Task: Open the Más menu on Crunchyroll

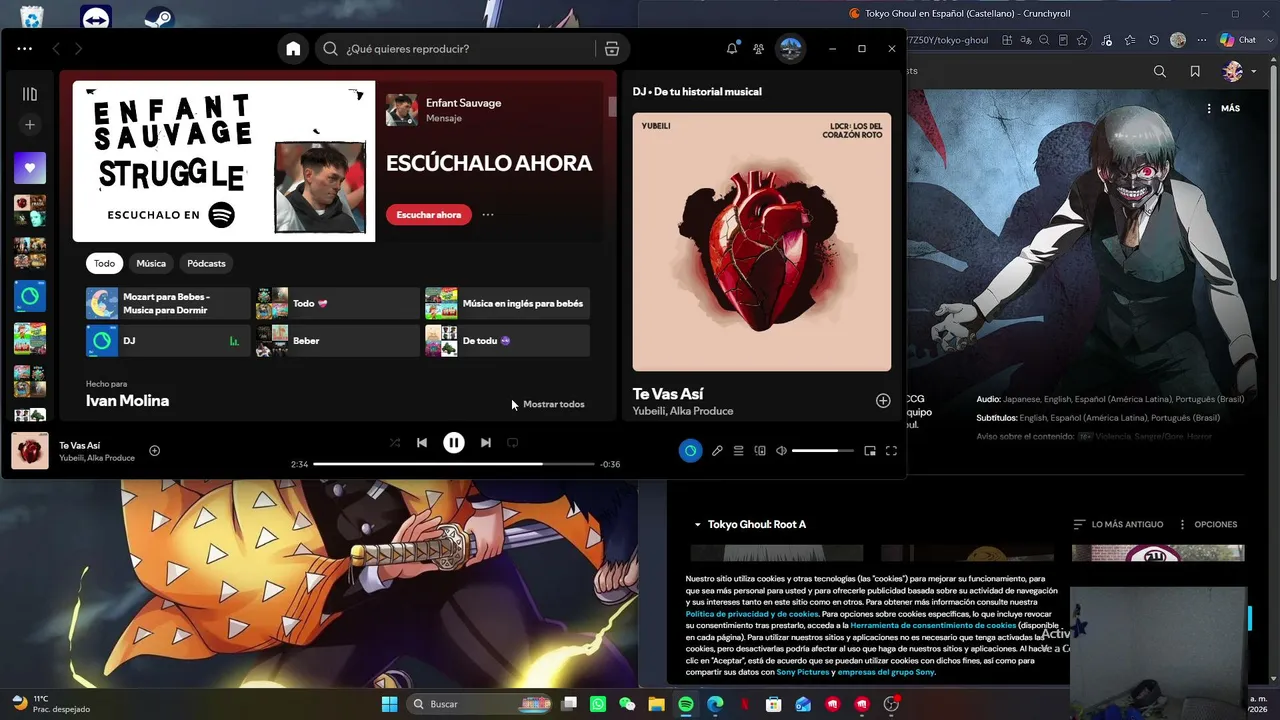Action: pyautogui.click(x=1223, y=108)
